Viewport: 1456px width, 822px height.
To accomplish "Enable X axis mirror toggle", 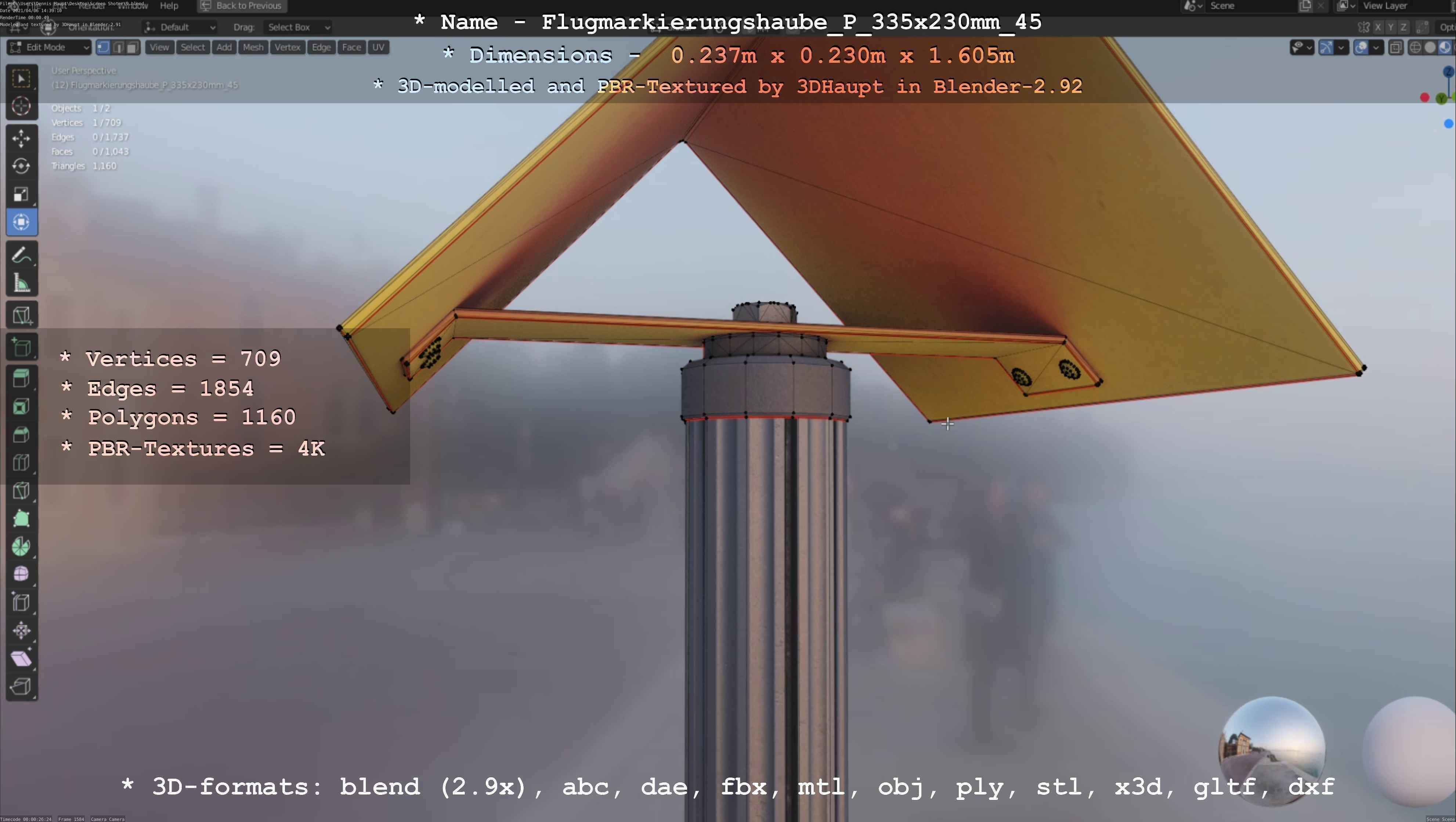I will (x=1378, y=27).
